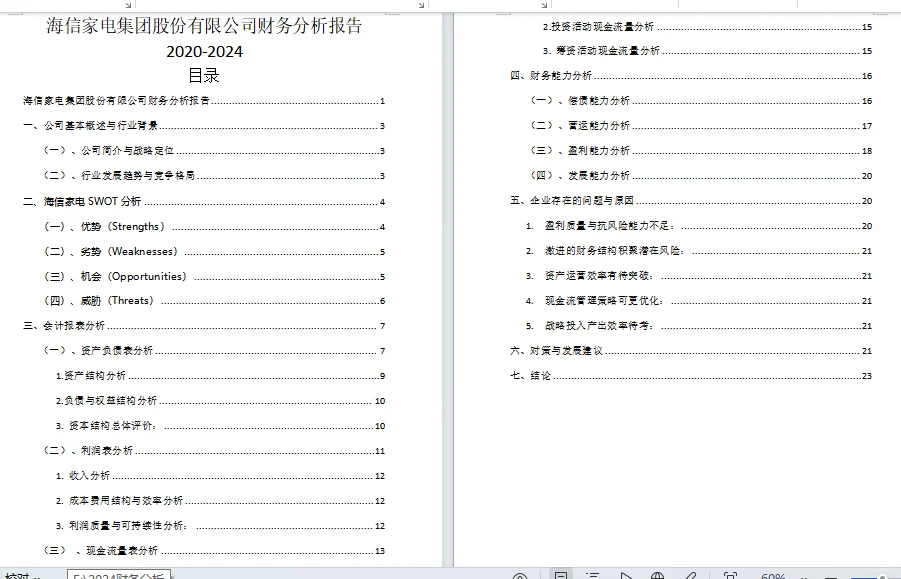Jump to 二、海信家电 SWOT 分析
Viewport: 901px width, 579px height.
click(204, 201)
